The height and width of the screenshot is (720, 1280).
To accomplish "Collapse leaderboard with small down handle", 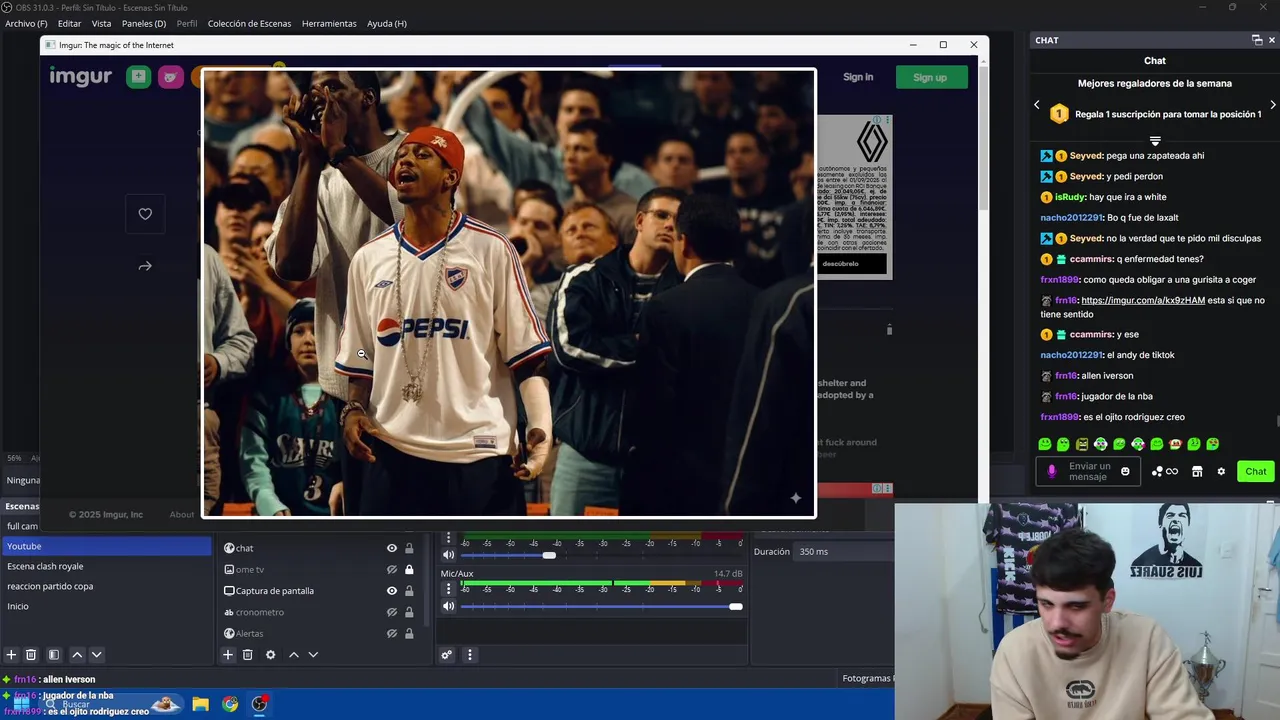I will click(1155, 141).
